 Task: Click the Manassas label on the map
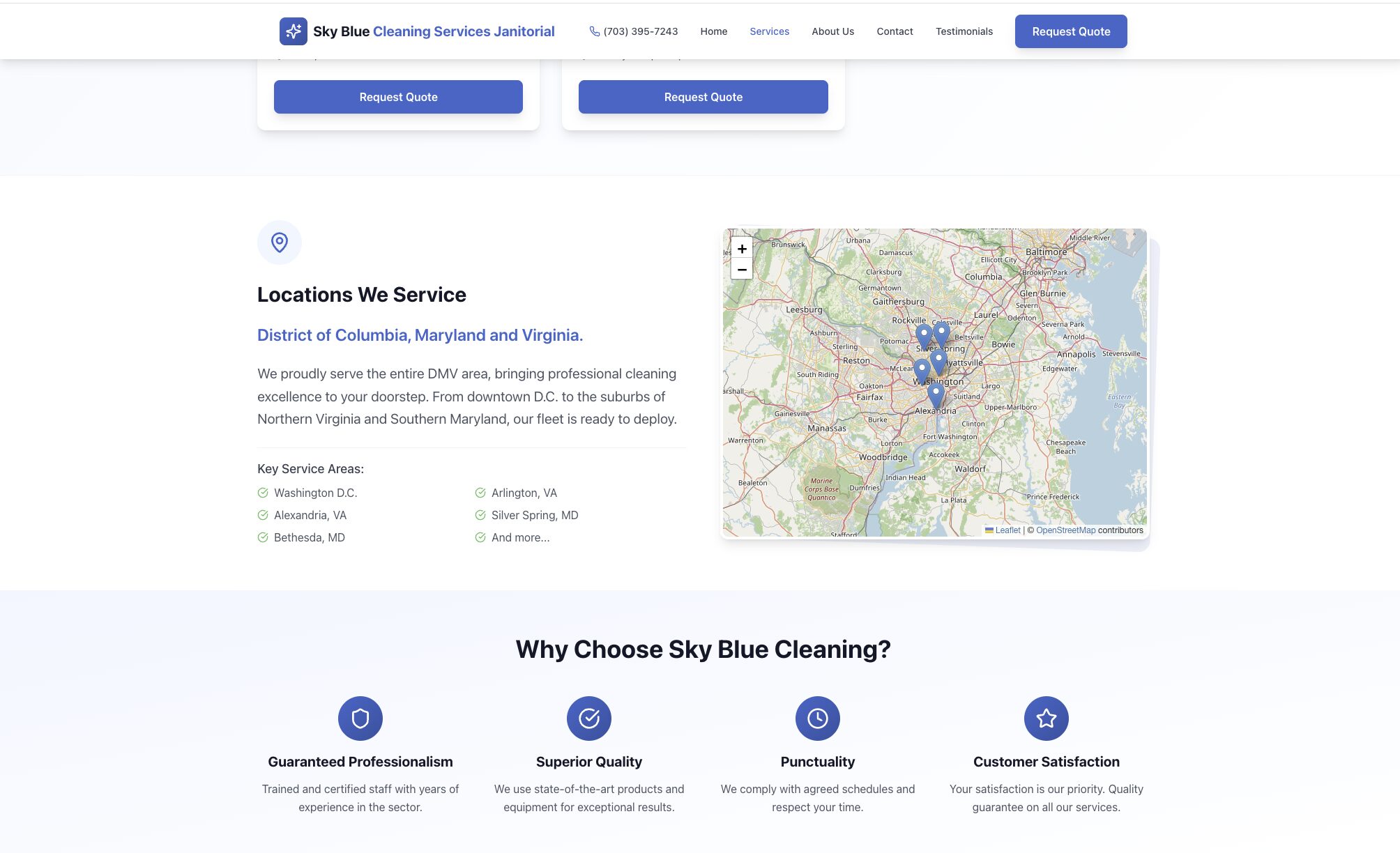(827, 429)
